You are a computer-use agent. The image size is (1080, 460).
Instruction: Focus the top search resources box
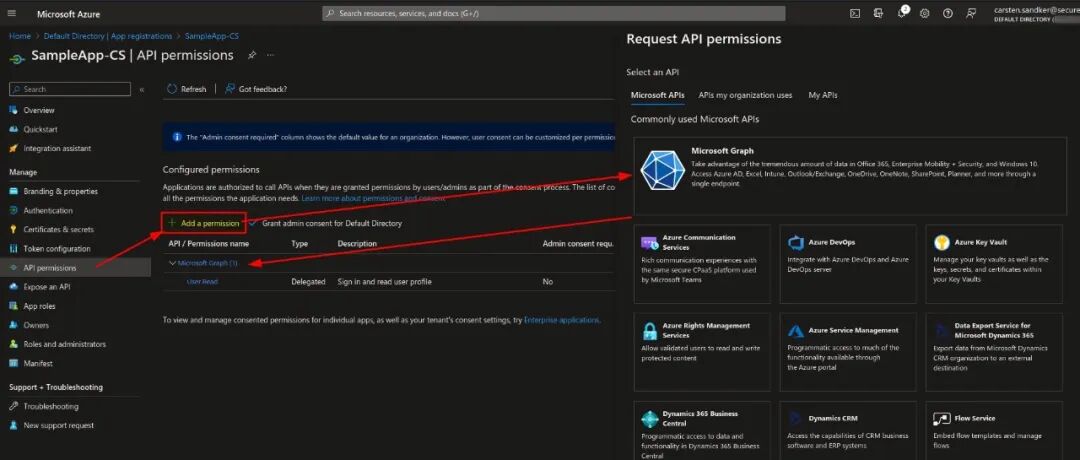(554, 14)
